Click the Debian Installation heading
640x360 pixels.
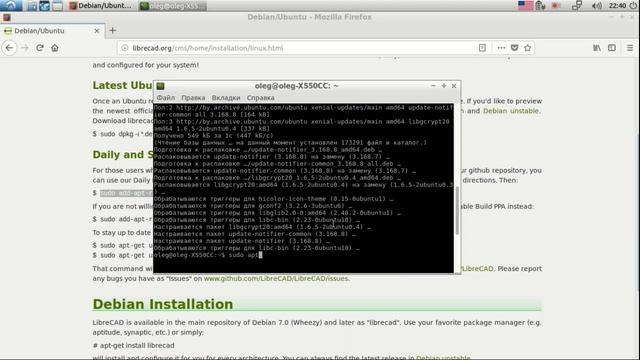click(163, 304)
